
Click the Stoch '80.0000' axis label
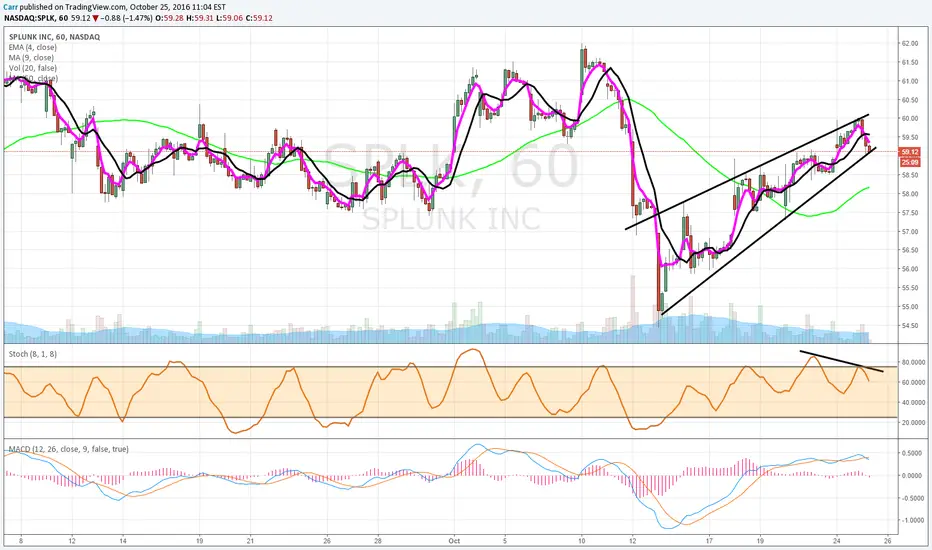pyautogui.click(x=913, y=362)
